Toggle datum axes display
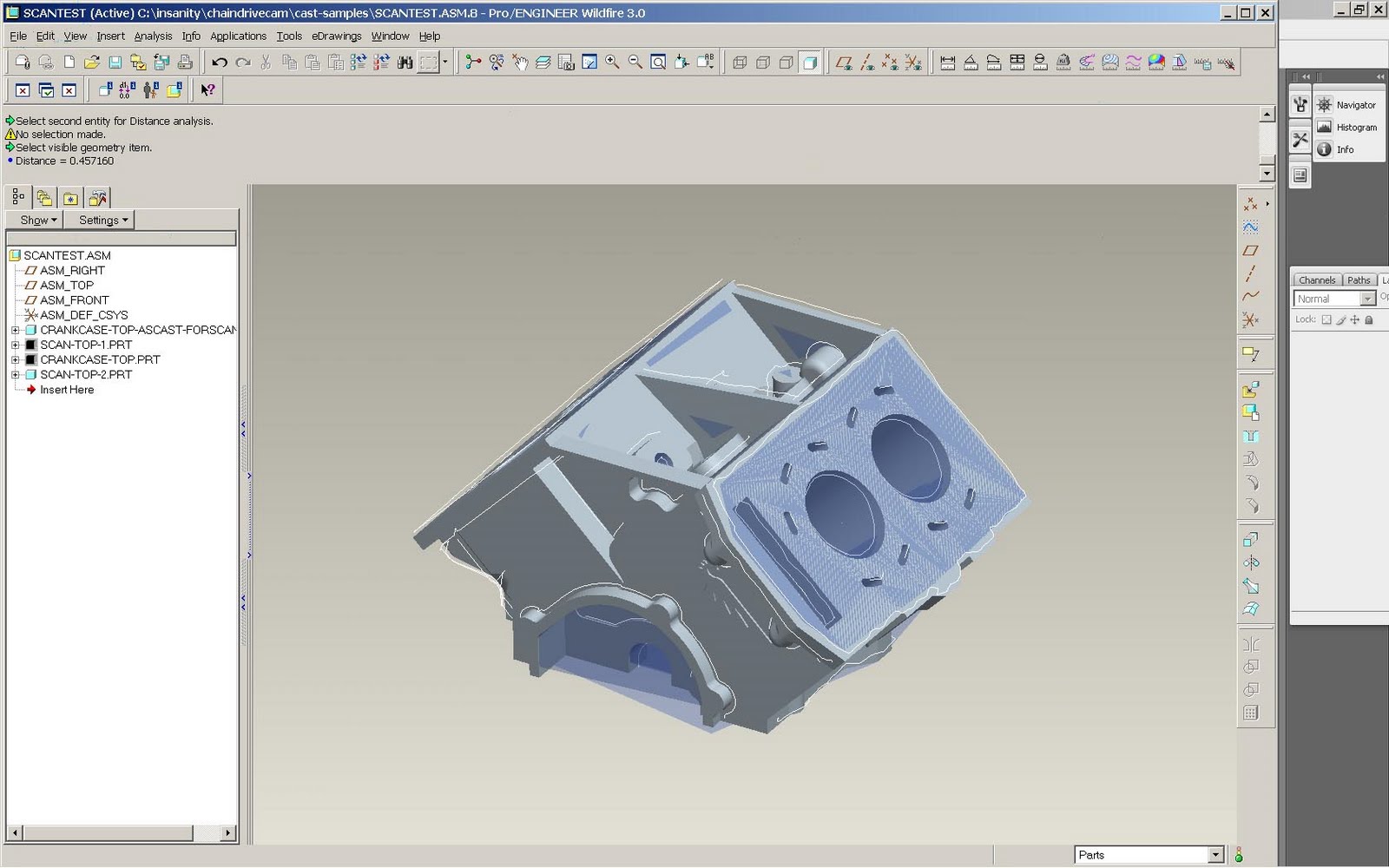Image resolution: width=1389 pixels, height=868 pixels. (867, 62)
